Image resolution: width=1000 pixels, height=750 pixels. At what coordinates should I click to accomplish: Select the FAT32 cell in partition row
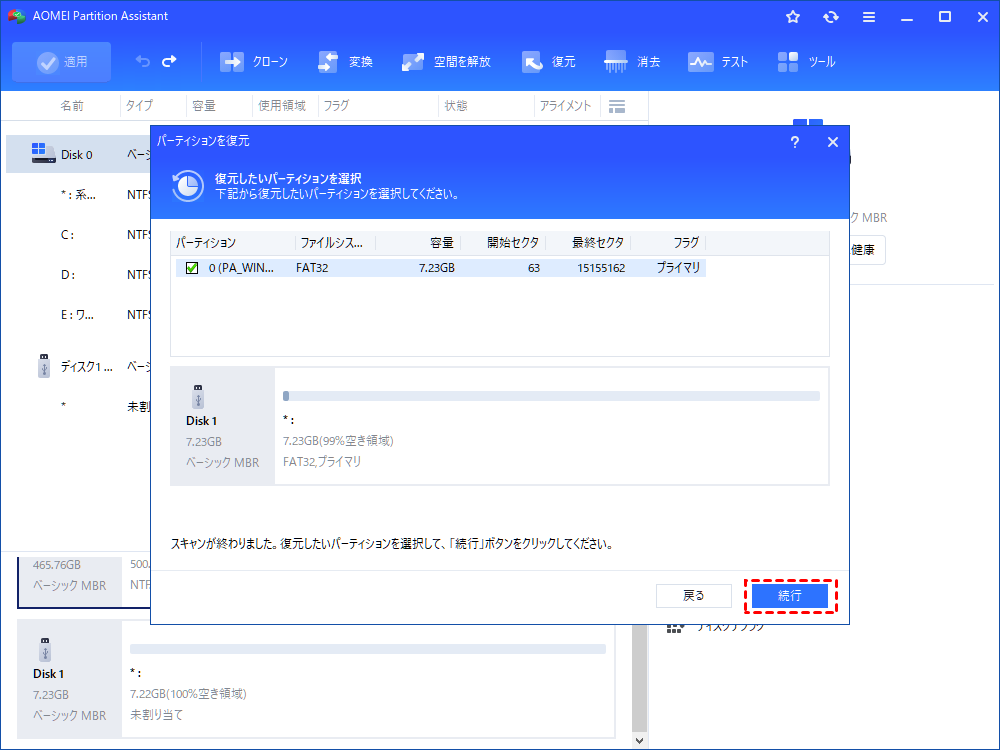[x=312, y=268]
